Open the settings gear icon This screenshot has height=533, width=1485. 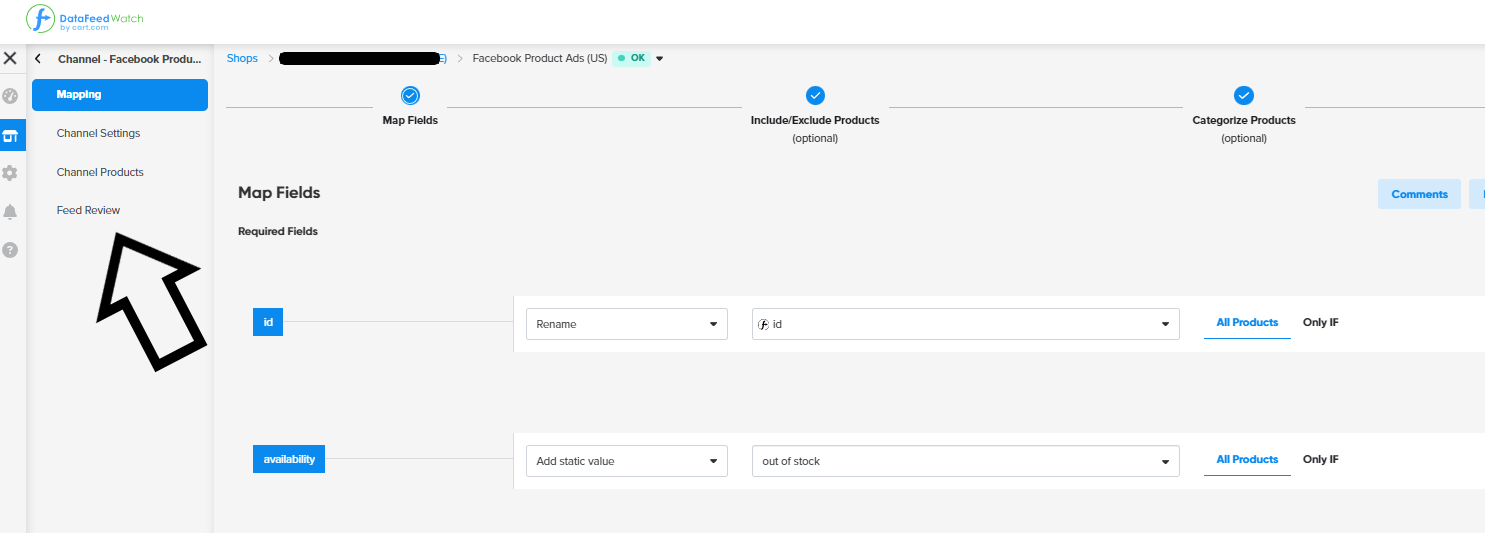pos(10,173)
